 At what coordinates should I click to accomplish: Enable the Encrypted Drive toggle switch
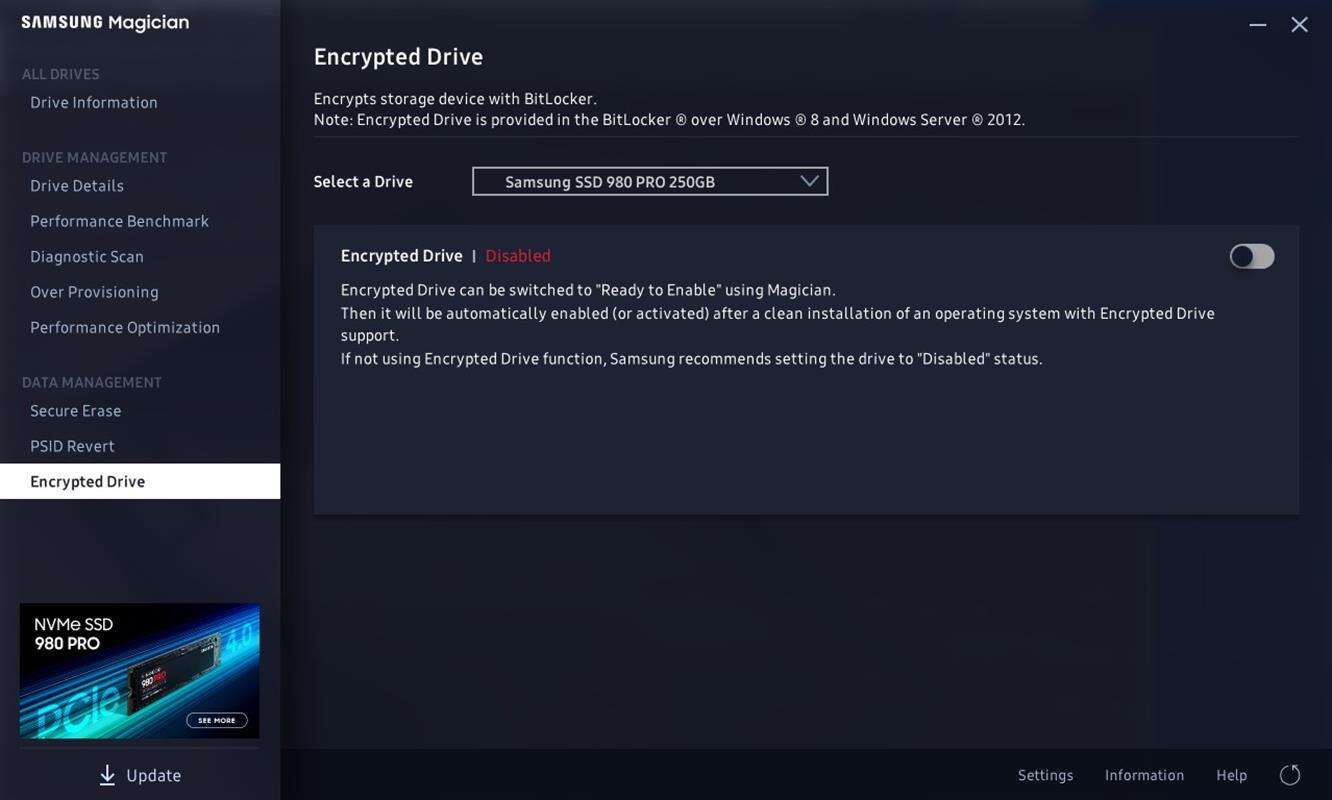tap(1251, 256)
